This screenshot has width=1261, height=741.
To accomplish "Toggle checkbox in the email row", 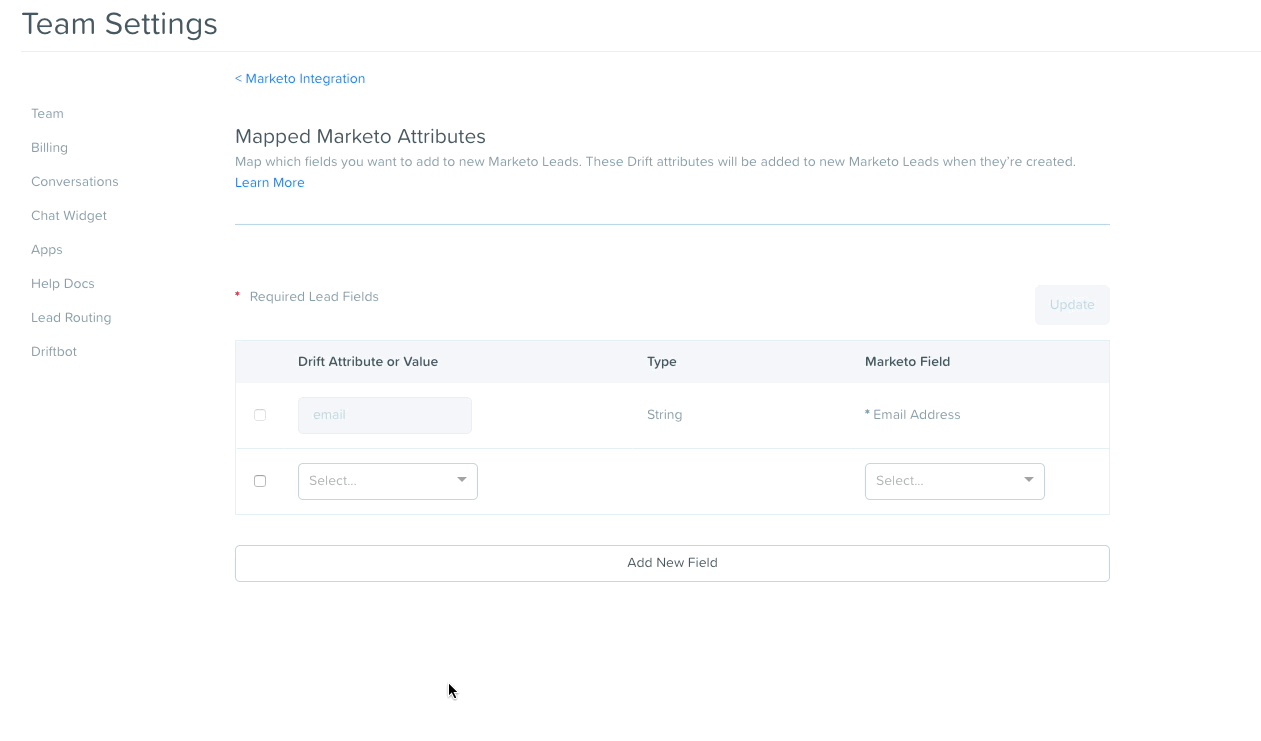I will point(260,415).
